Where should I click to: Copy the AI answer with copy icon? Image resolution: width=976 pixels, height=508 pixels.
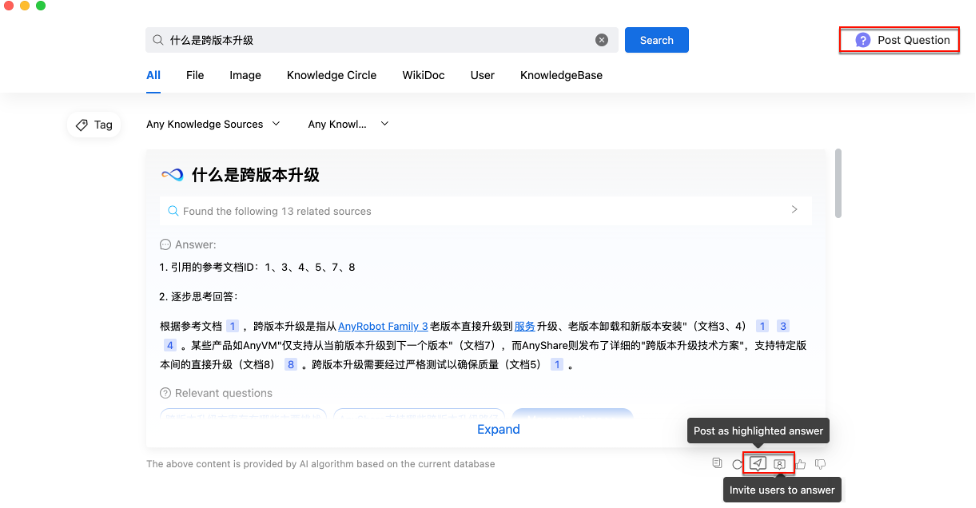click(x=717, y=463)
